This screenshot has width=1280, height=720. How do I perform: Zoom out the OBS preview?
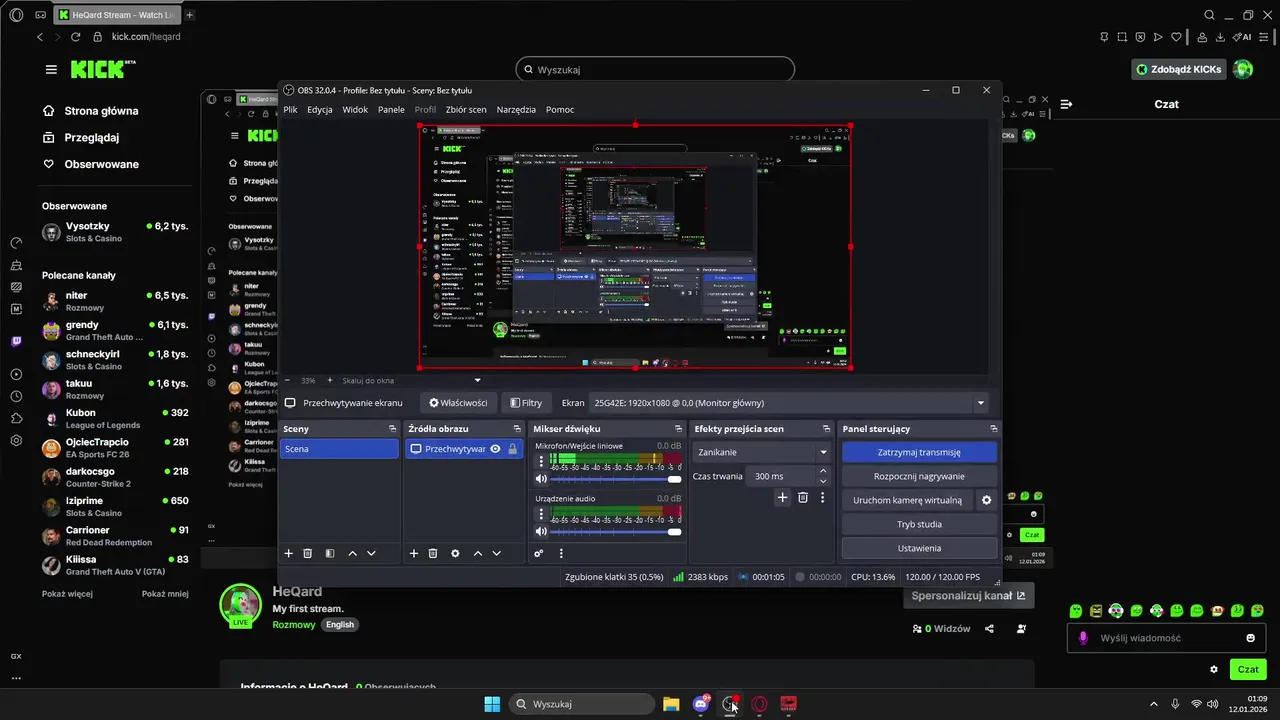pos(287,380)
